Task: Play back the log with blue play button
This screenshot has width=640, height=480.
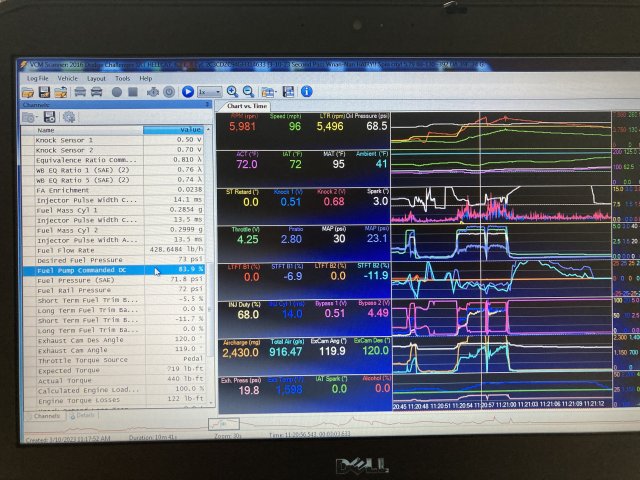Action: point(188,92)
